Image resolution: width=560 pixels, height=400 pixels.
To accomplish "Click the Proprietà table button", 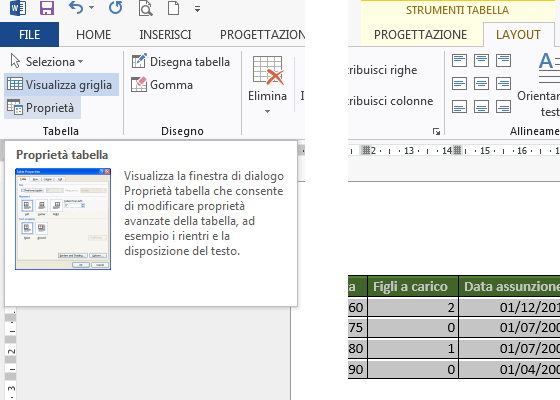I will pyautogui.click(x=42, y=108).
